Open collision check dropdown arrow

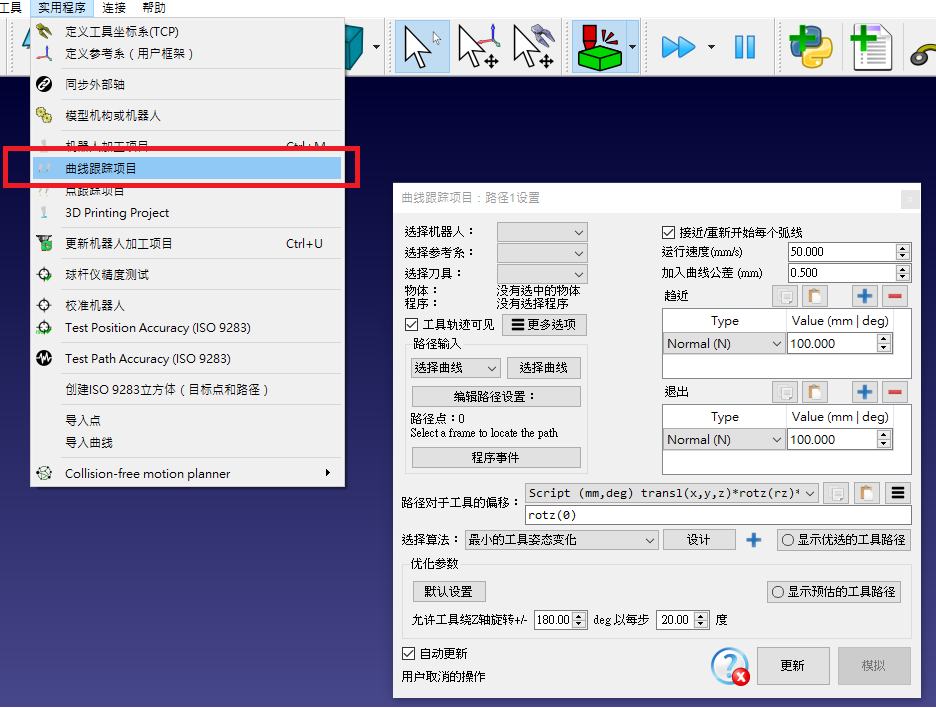(632, 47)
